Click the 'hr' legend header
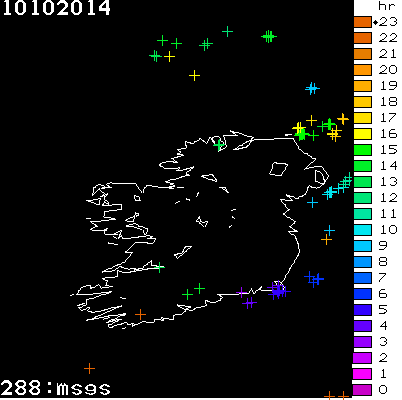 point(387,6)
